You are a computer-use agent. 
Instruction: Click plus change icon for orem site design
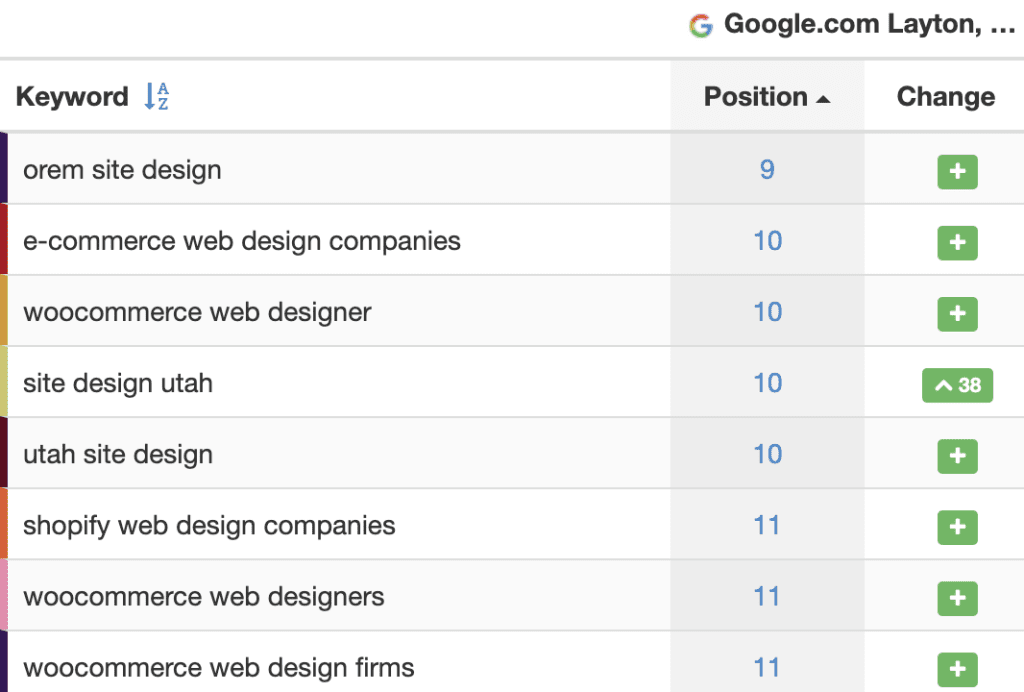(957, 172)
